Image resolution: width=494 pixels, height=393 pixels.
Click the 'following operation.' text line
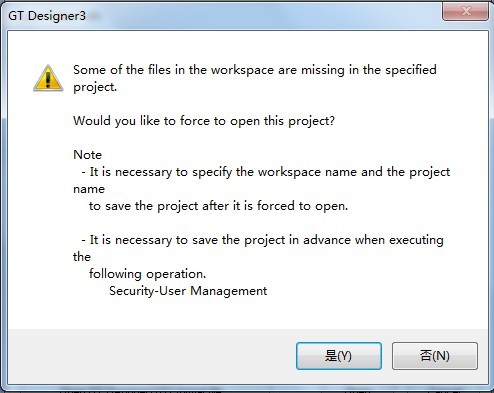147,274
